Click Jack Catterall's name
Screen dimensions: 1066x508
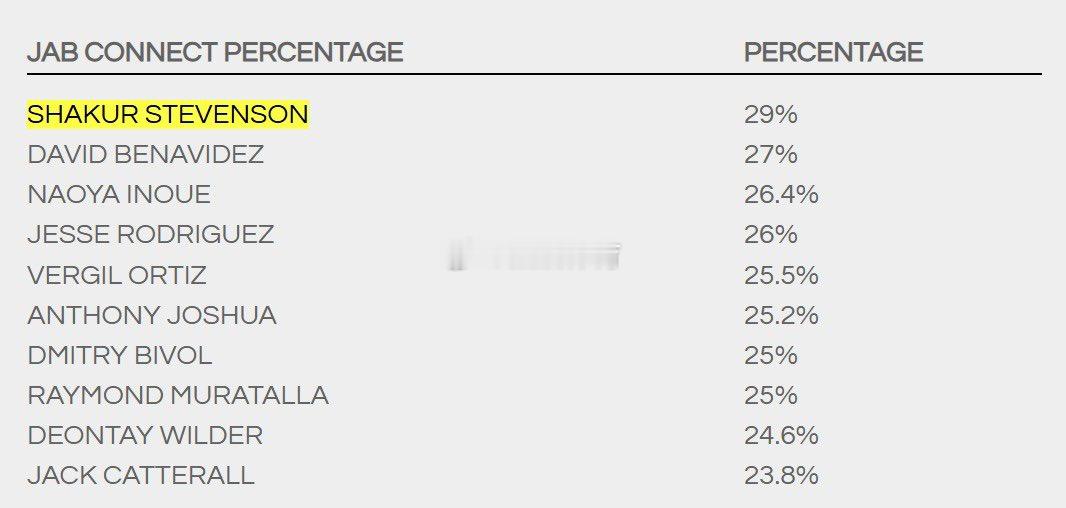[x=141, y=475]
